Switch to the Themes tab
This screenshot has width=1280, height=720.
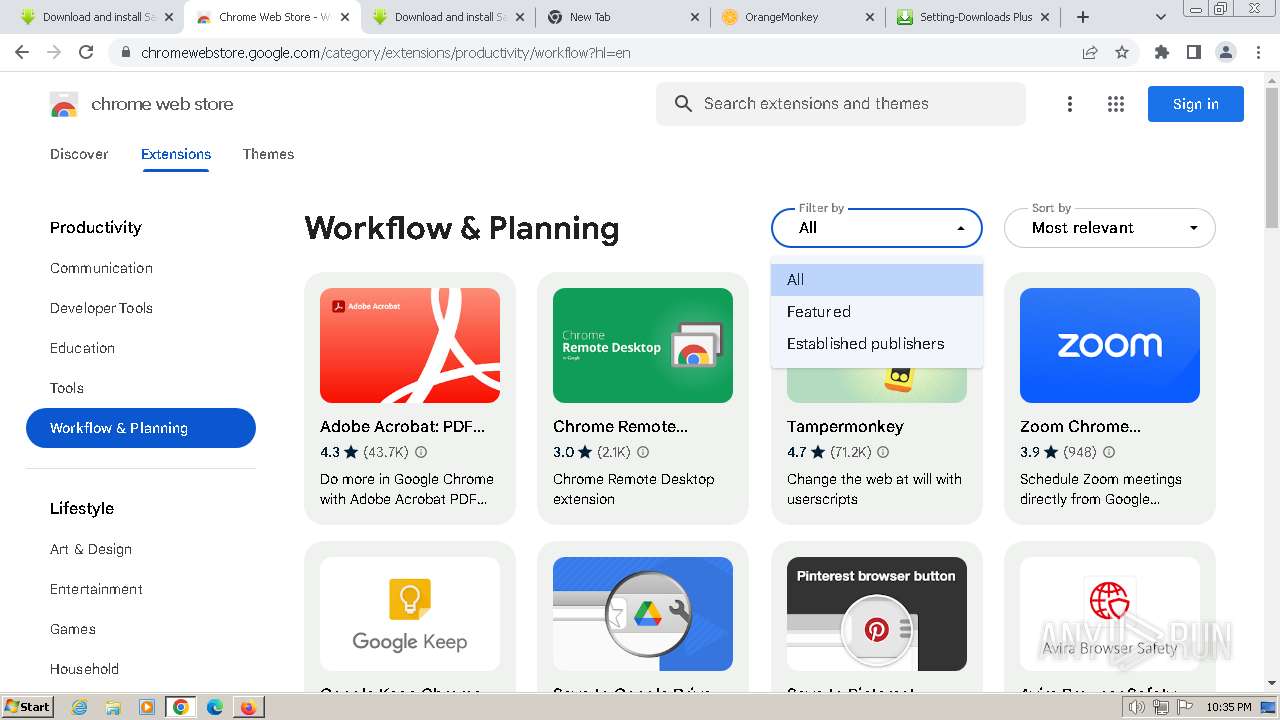pos(268,154)
